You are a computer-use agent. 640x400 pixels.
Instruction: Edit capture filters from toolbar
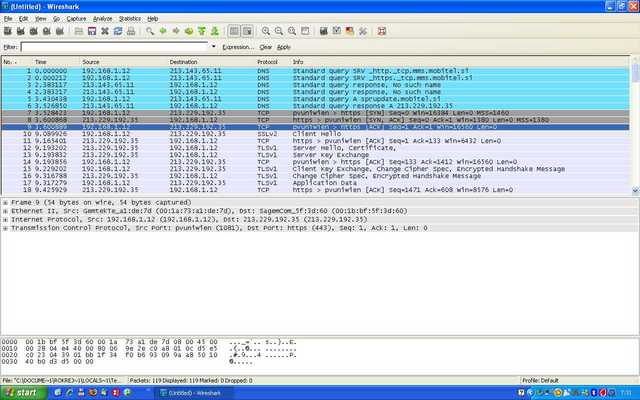pyautogui.click(x=324, y=31)
